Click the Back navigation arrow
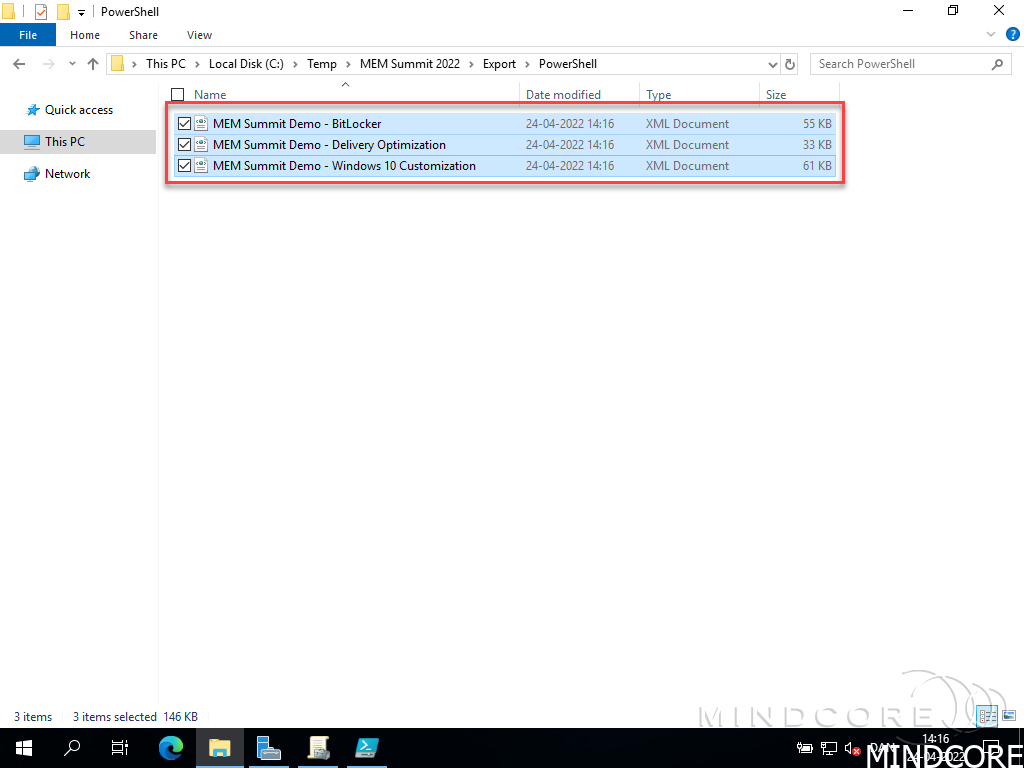 19,64
